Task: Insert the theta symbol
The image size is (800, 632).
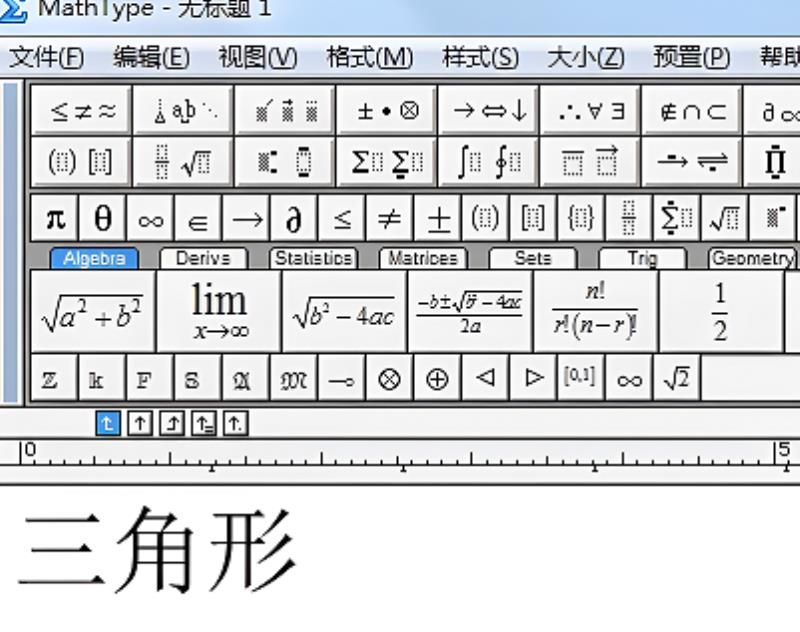Action: coord(103,218)
